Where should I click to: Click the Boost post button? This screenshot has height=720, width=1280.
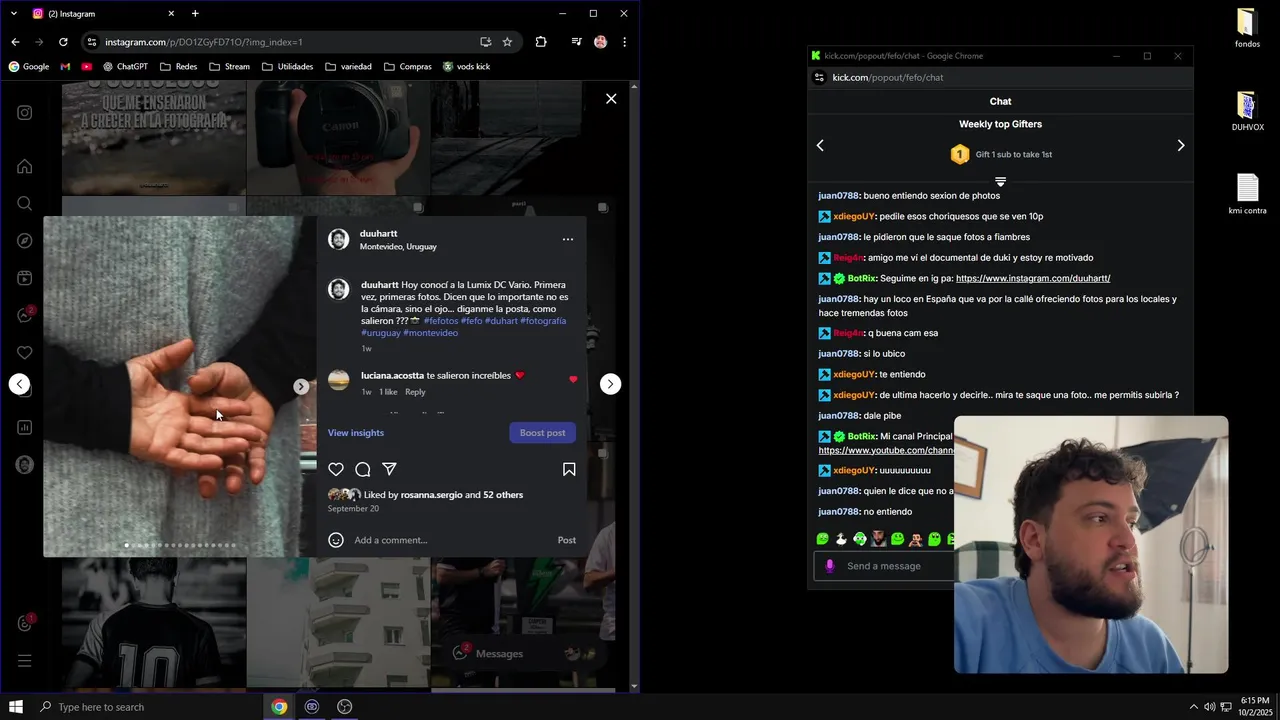pos(542,433)
